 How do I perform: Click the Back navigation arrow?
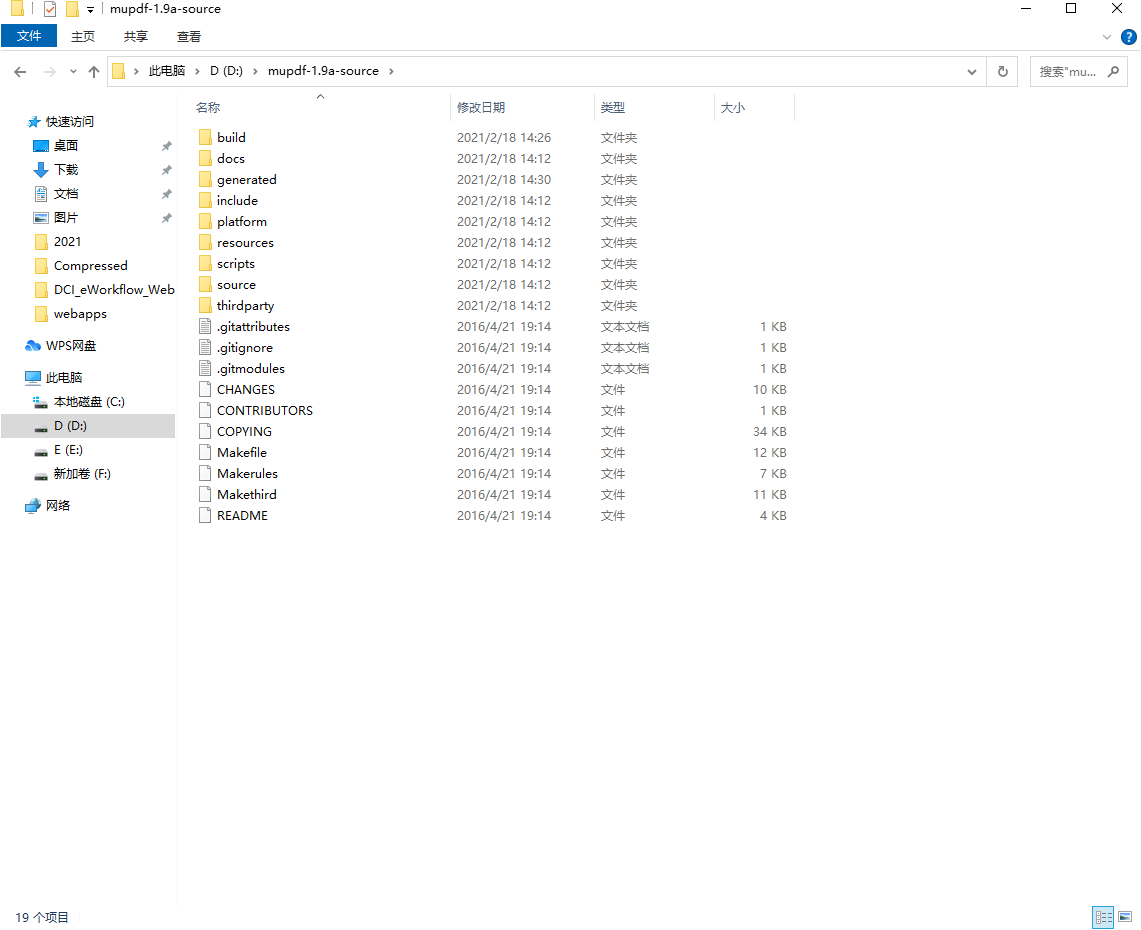20,71
